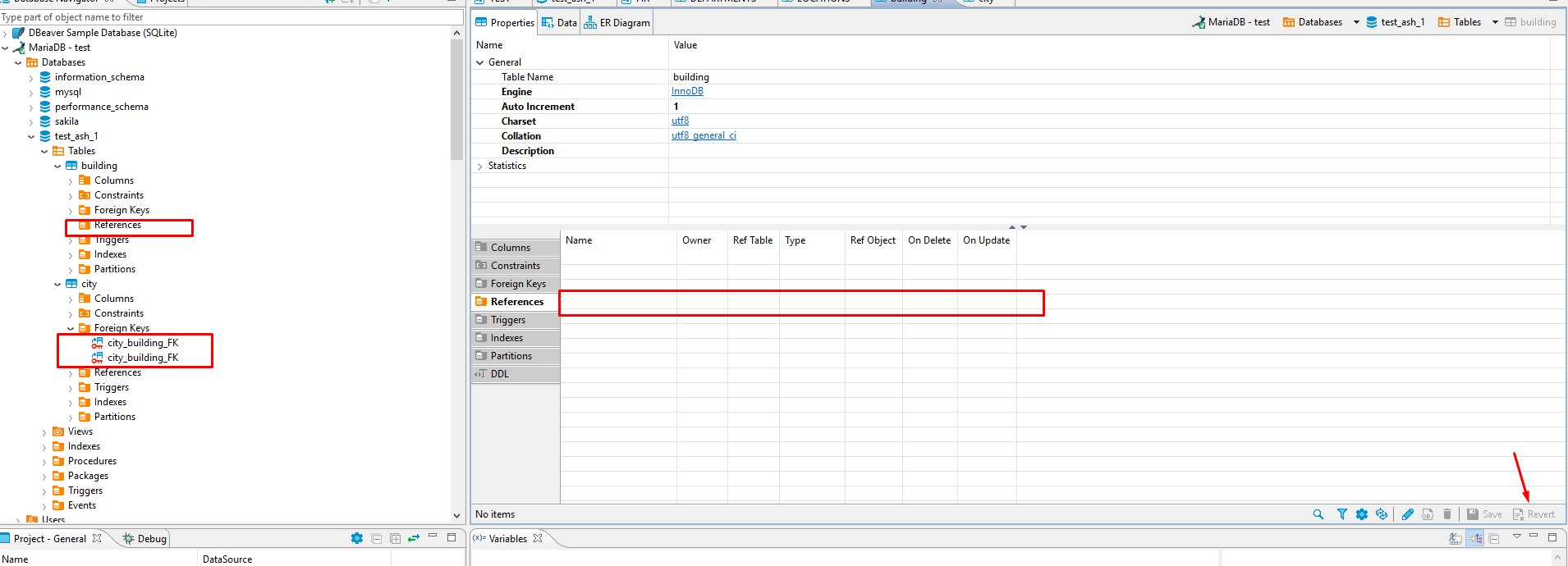Expand the Statistics section
The image size is (1568, 566).
pos(480,166)
